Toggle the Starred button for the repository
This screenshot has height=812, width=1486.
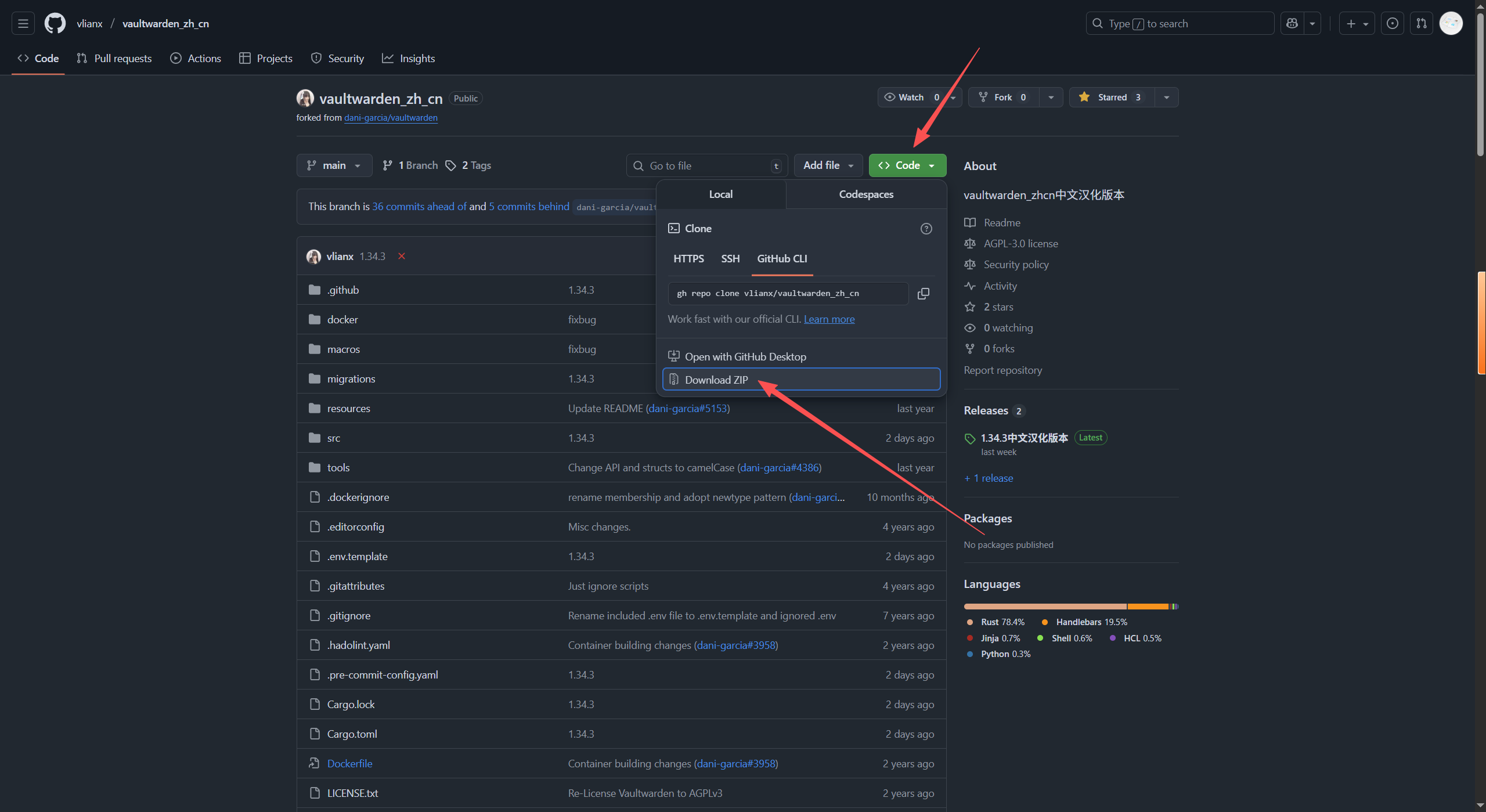[1112, 98]
